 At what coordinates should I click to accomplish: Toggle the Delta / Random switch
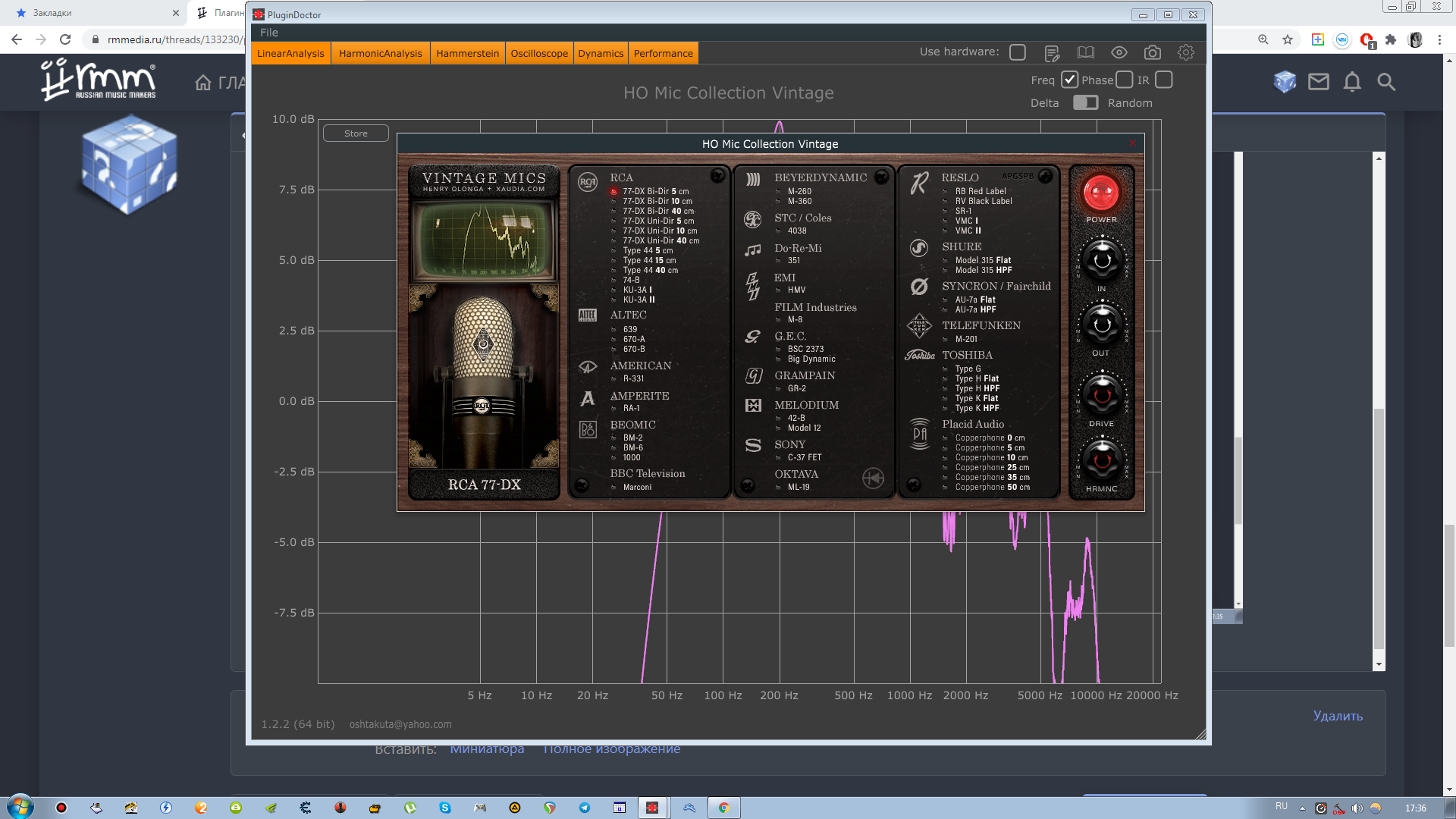click(1085, 102)
